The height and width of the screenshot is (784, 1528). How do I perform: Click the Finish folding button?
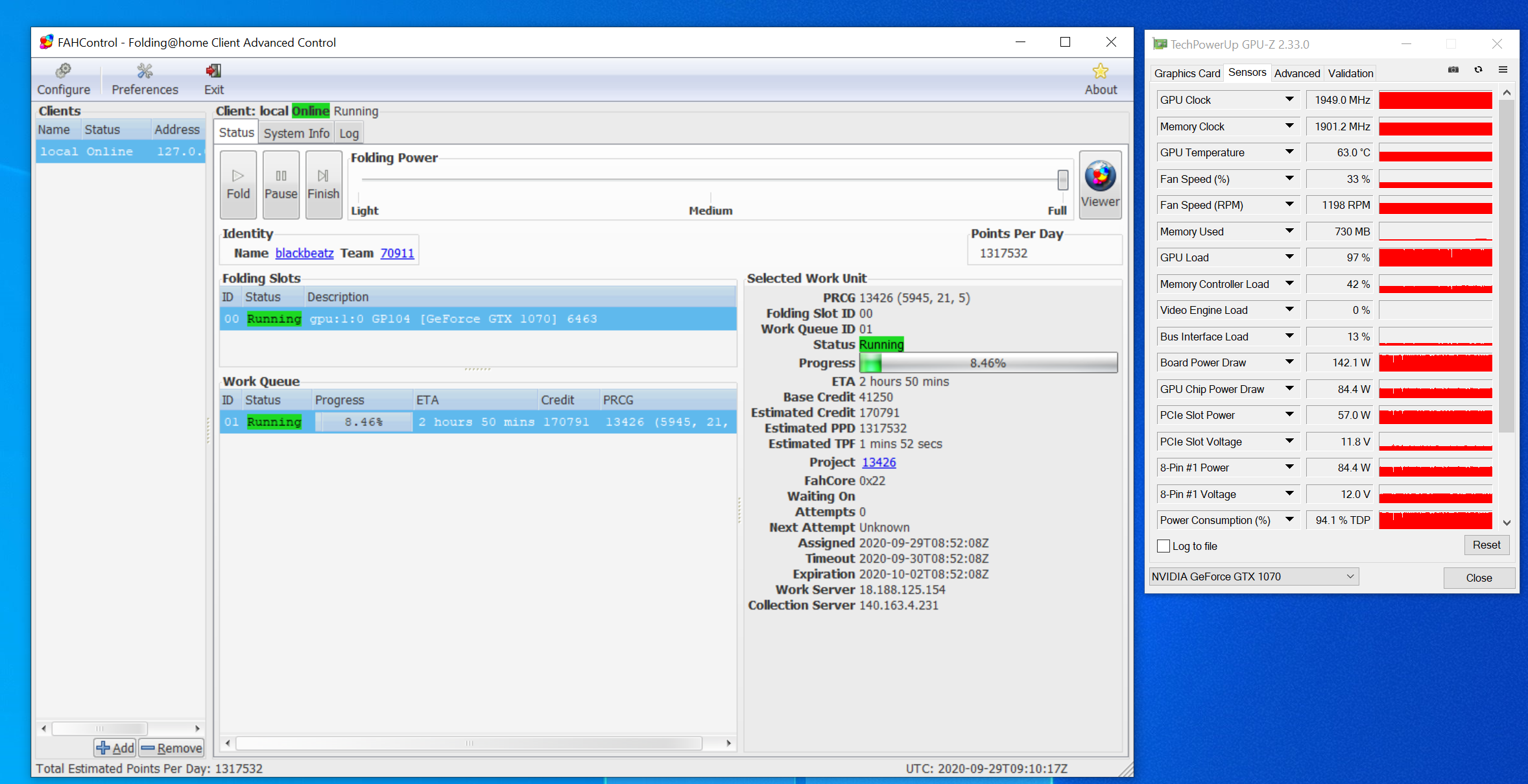(x=323, y=184)
